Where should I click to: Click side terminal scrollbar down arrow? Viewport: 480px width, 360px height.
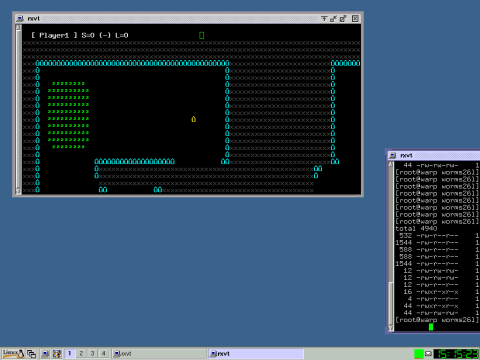pos(391,328)
